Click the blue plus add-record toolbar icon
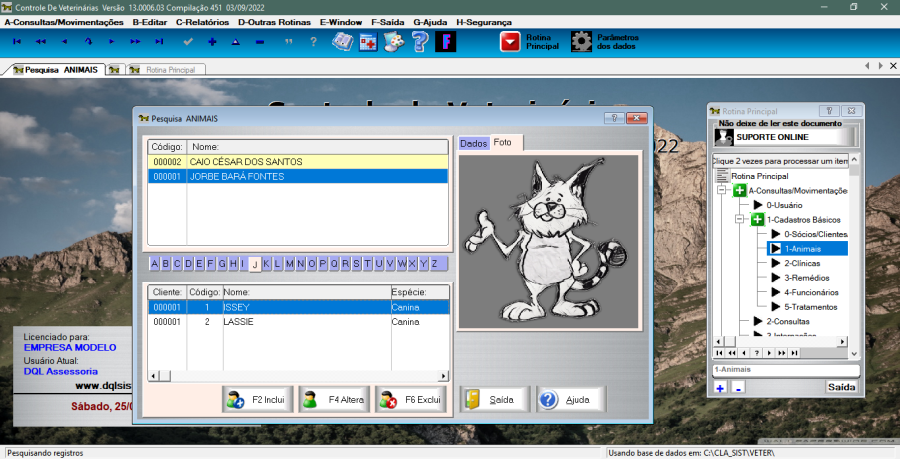This screenshot has height=459, width=900. (212, 41)
